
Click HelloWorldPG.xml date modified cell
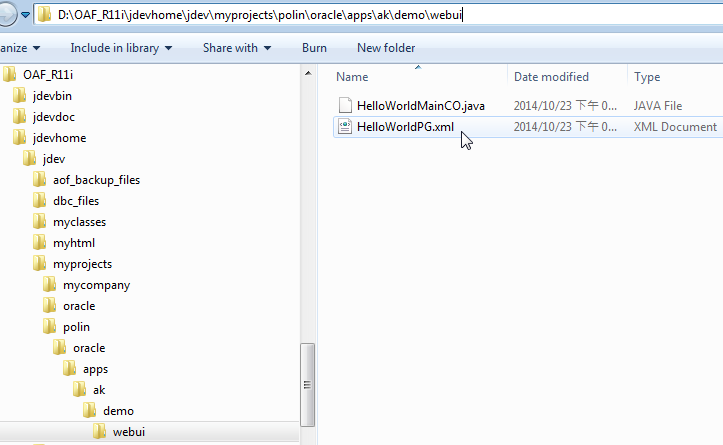565,127
